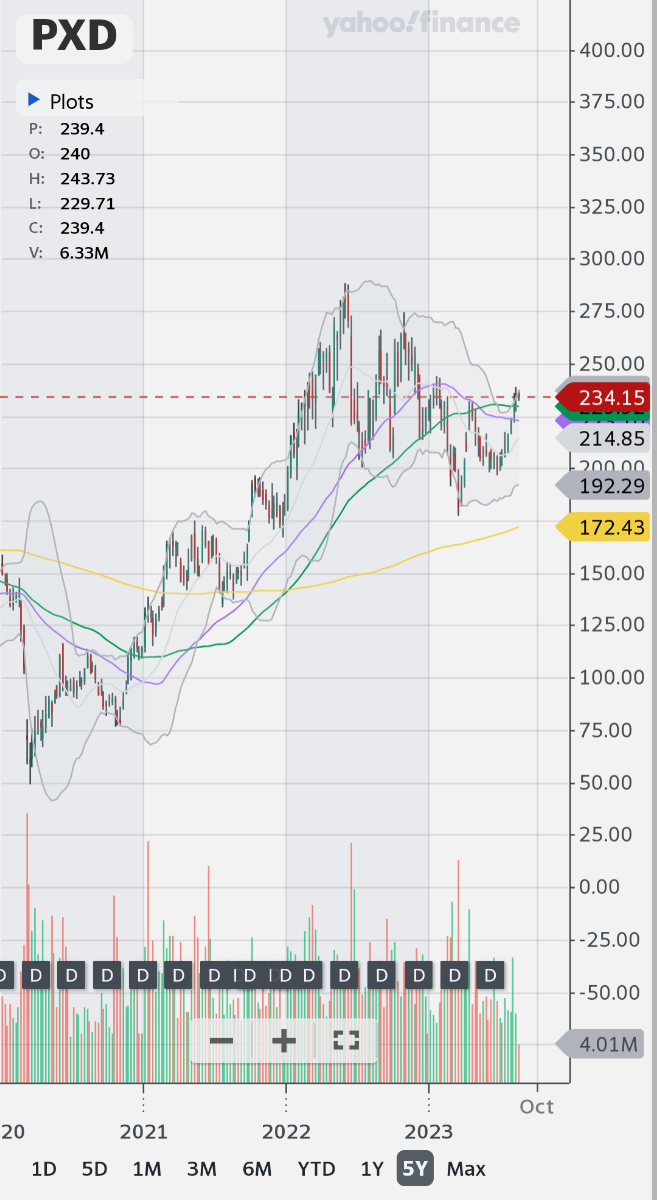This screenshot has height=1200, width=657.
Task: Switch chart to 6M range
Action: pyautogui.click(x=257, y=1169)
